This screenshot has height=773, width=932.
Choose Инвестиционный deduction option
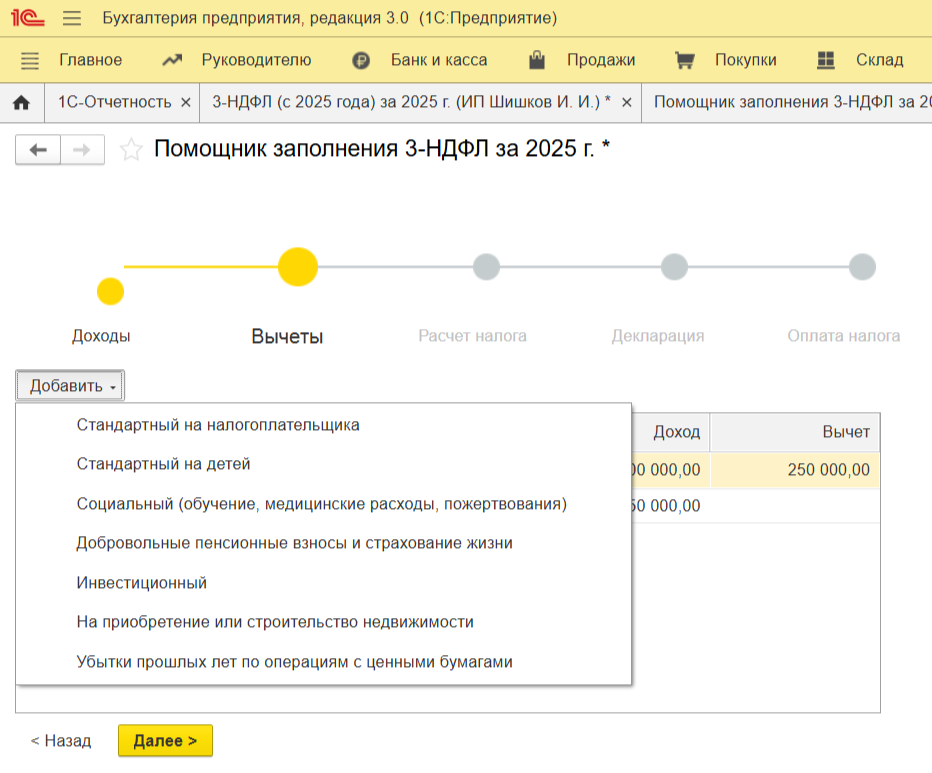[x=141, y=582]
